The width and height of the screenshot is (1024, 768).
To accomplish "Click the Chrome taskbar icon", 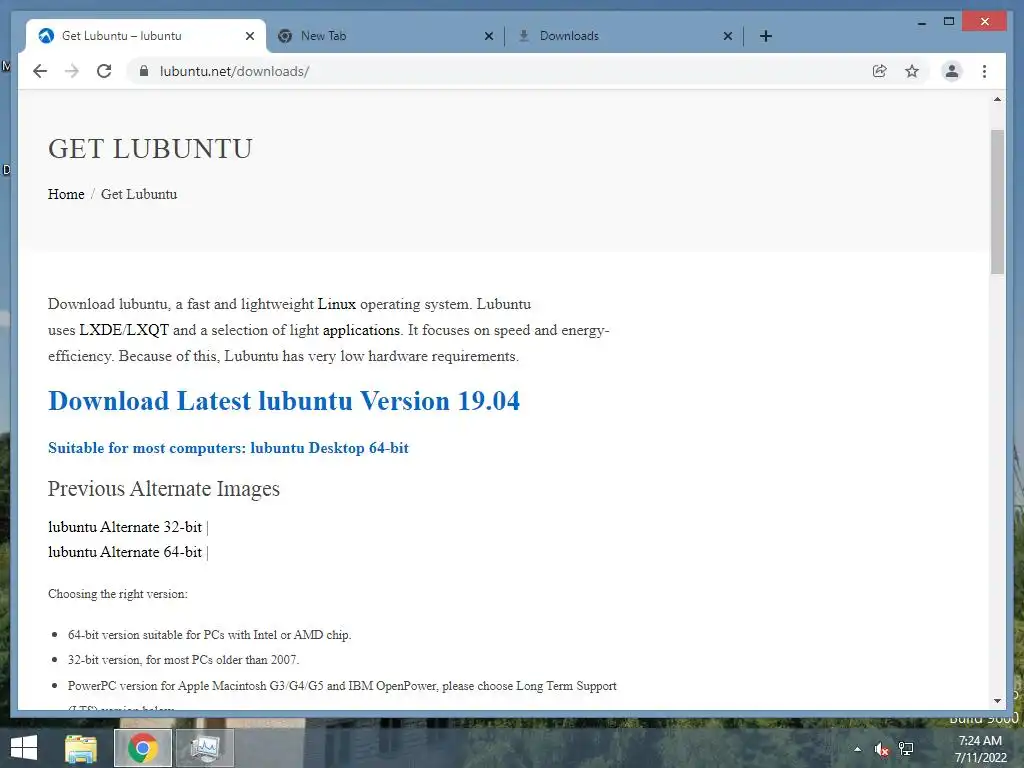I will (143, 748).
